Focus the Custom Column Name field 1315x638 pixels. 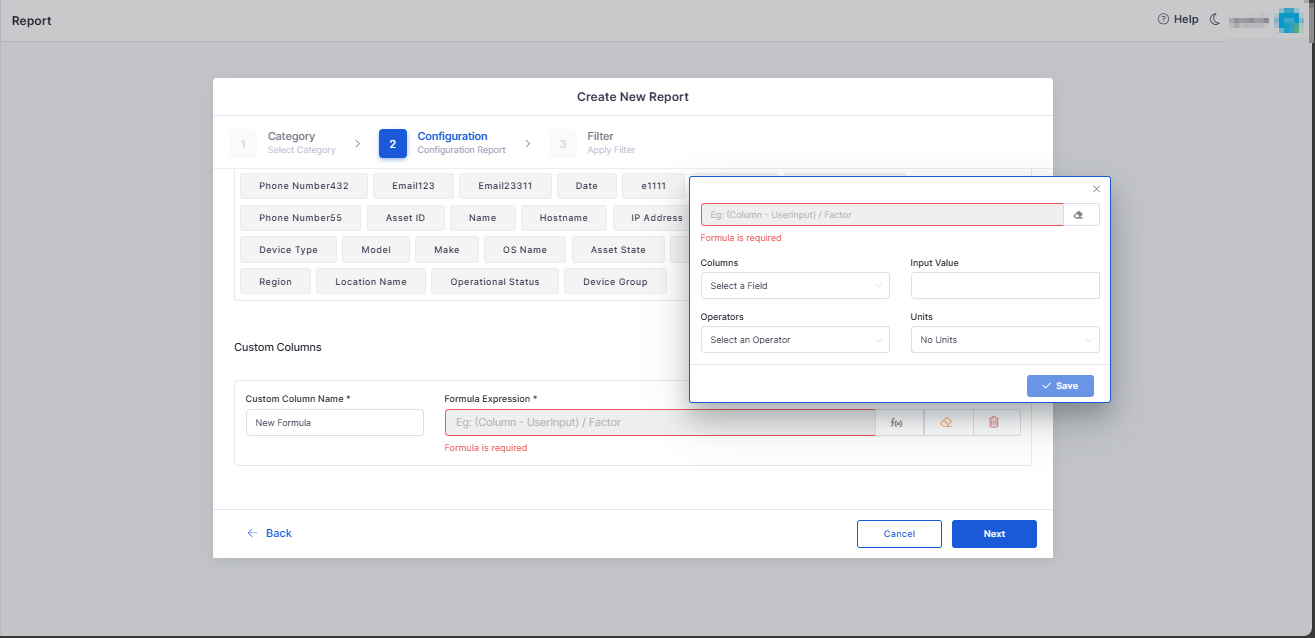click(334, 423)
